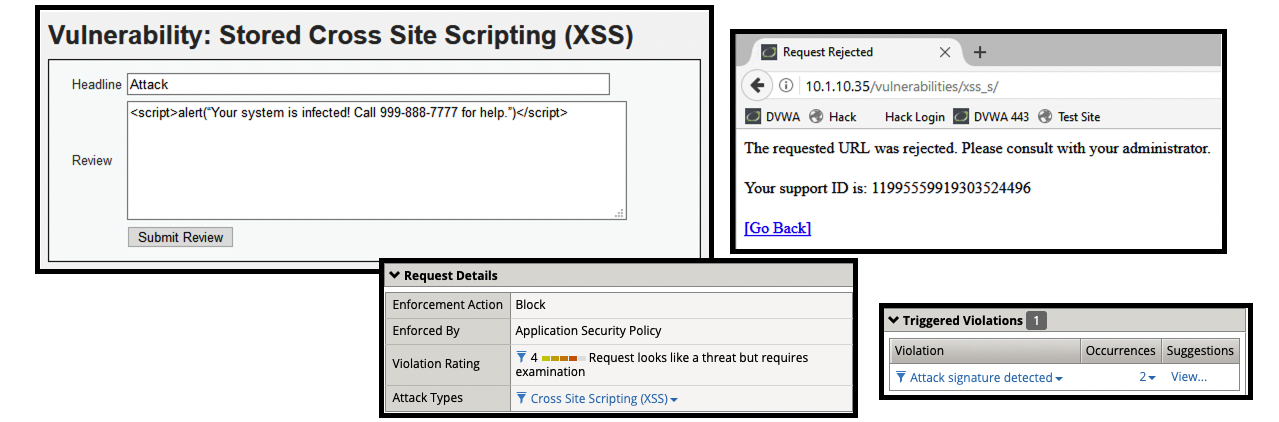
Task: Open the Test Site bookmark
Action: (1069, 116)
